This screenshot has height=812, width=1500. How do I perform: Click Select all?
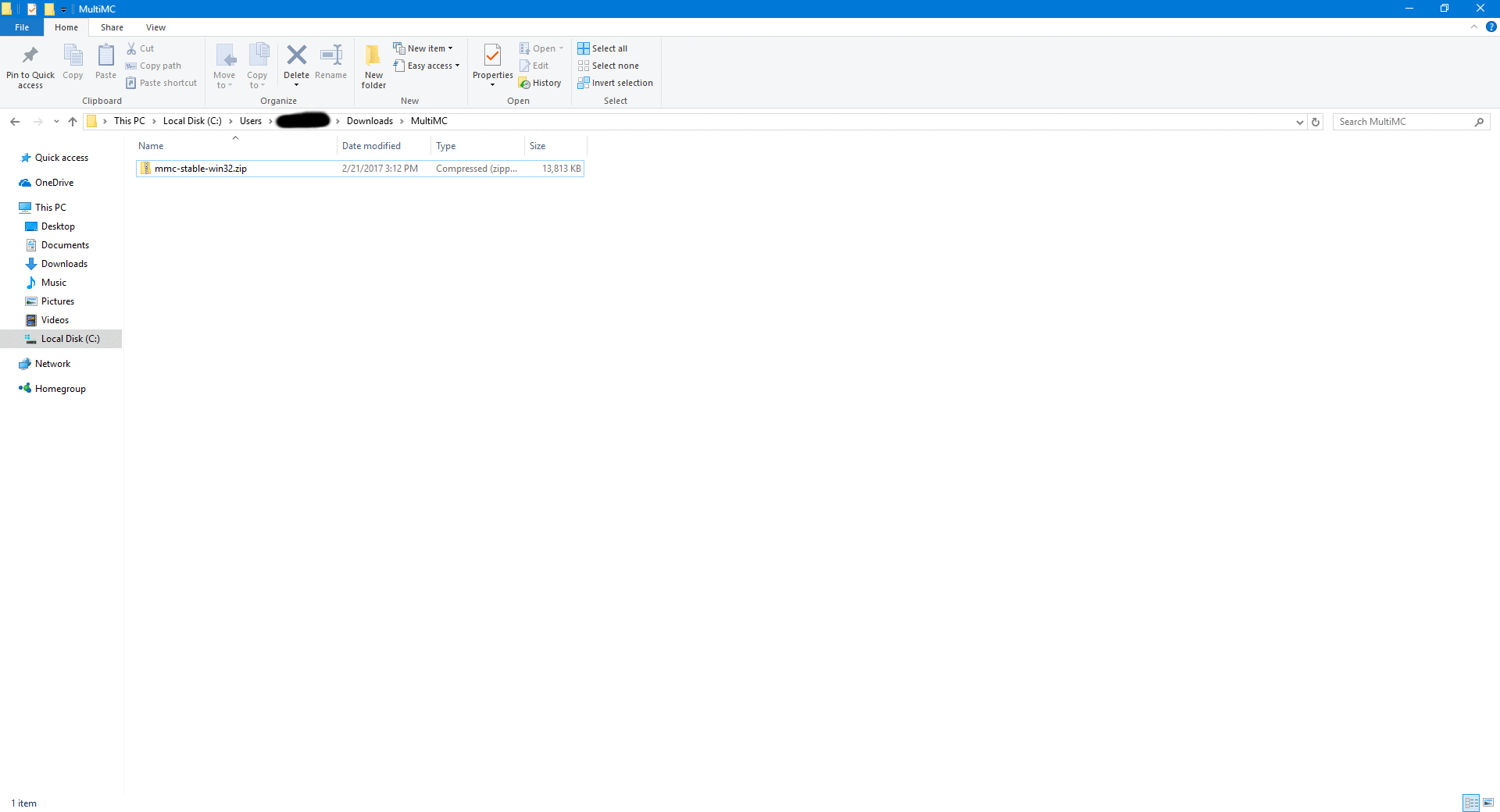pos(602,48)
